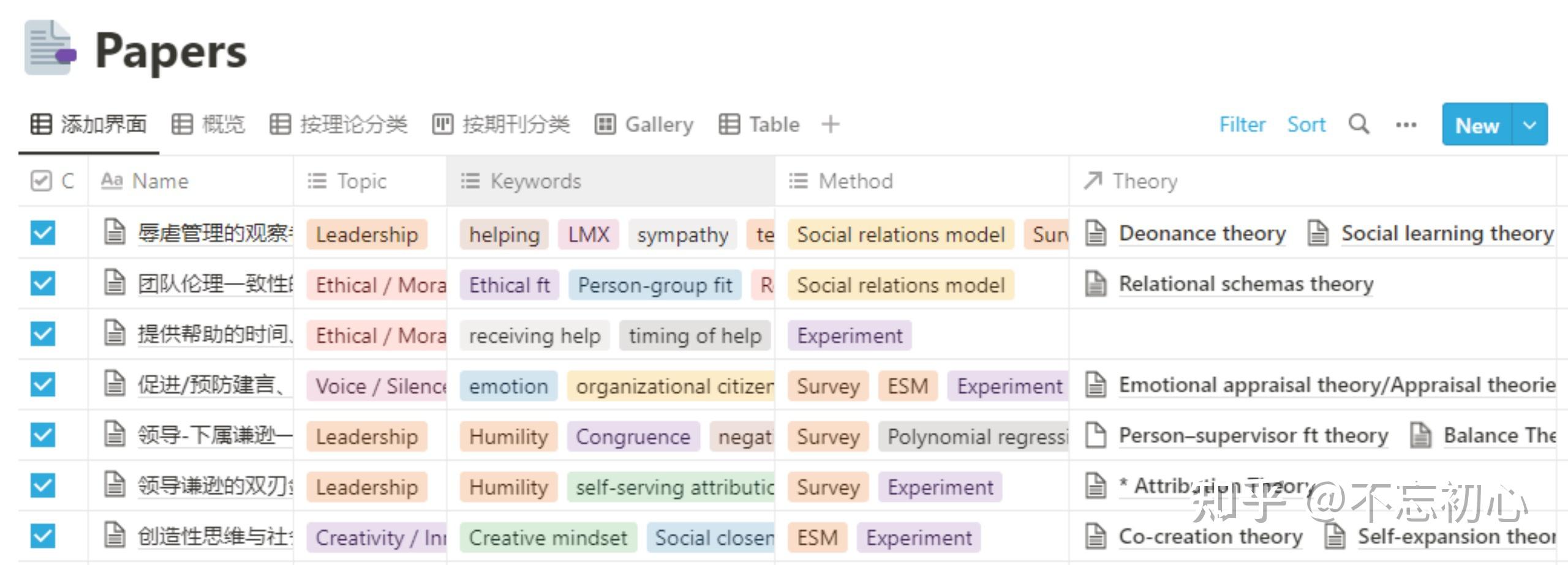Image resolution: width=1568 pixels, height=565 pixels.
Task: Click the purple Experiment tag in third row
Action: pos(849,336)
